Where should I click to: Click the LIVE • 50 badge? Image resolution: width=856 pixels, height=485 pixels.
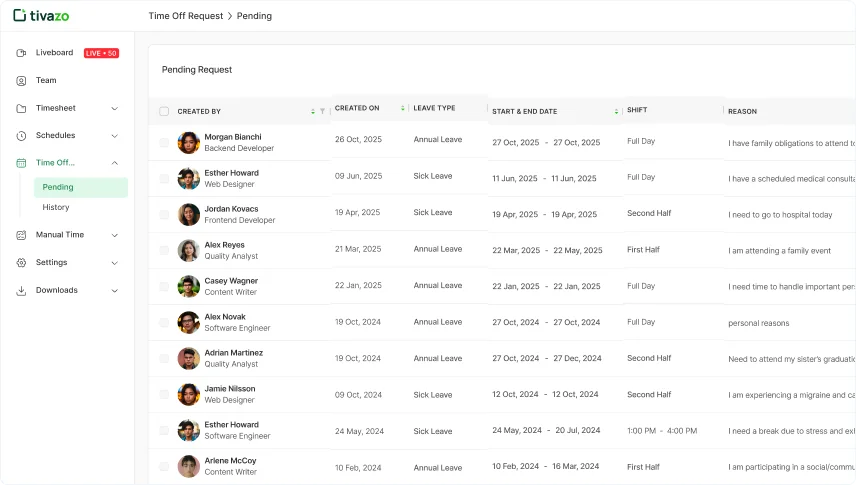[101, 53]
